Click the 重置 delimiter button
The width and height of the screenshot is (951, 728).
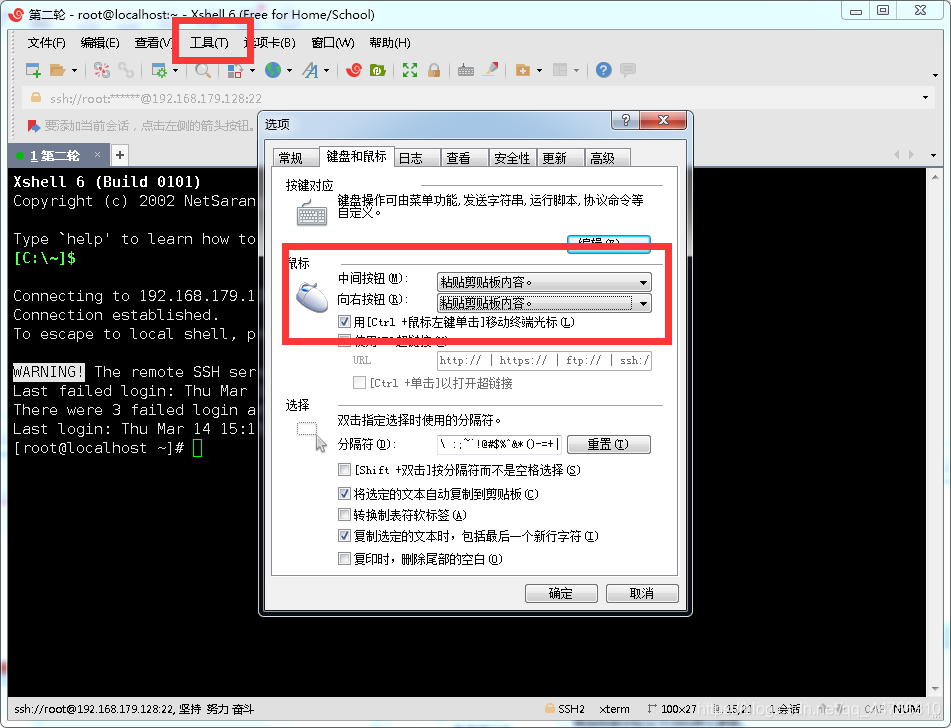608,445
